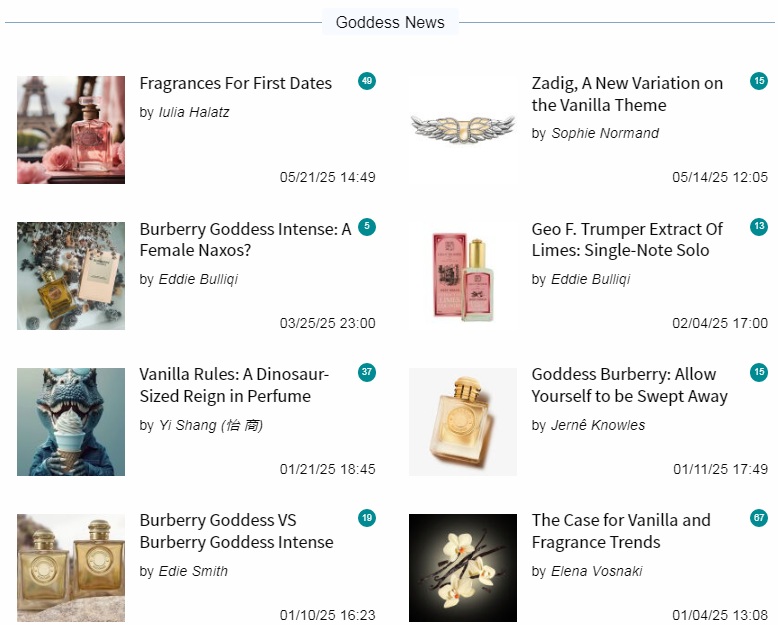This screenshot has height=625, width=778.
Task: Click the silver wings Zadig thumbnail
Action: 463,130
